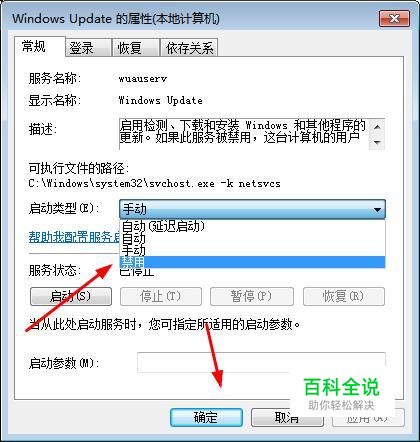Click the 停止(T) button
Screen dimensions: 420x442
161,296
